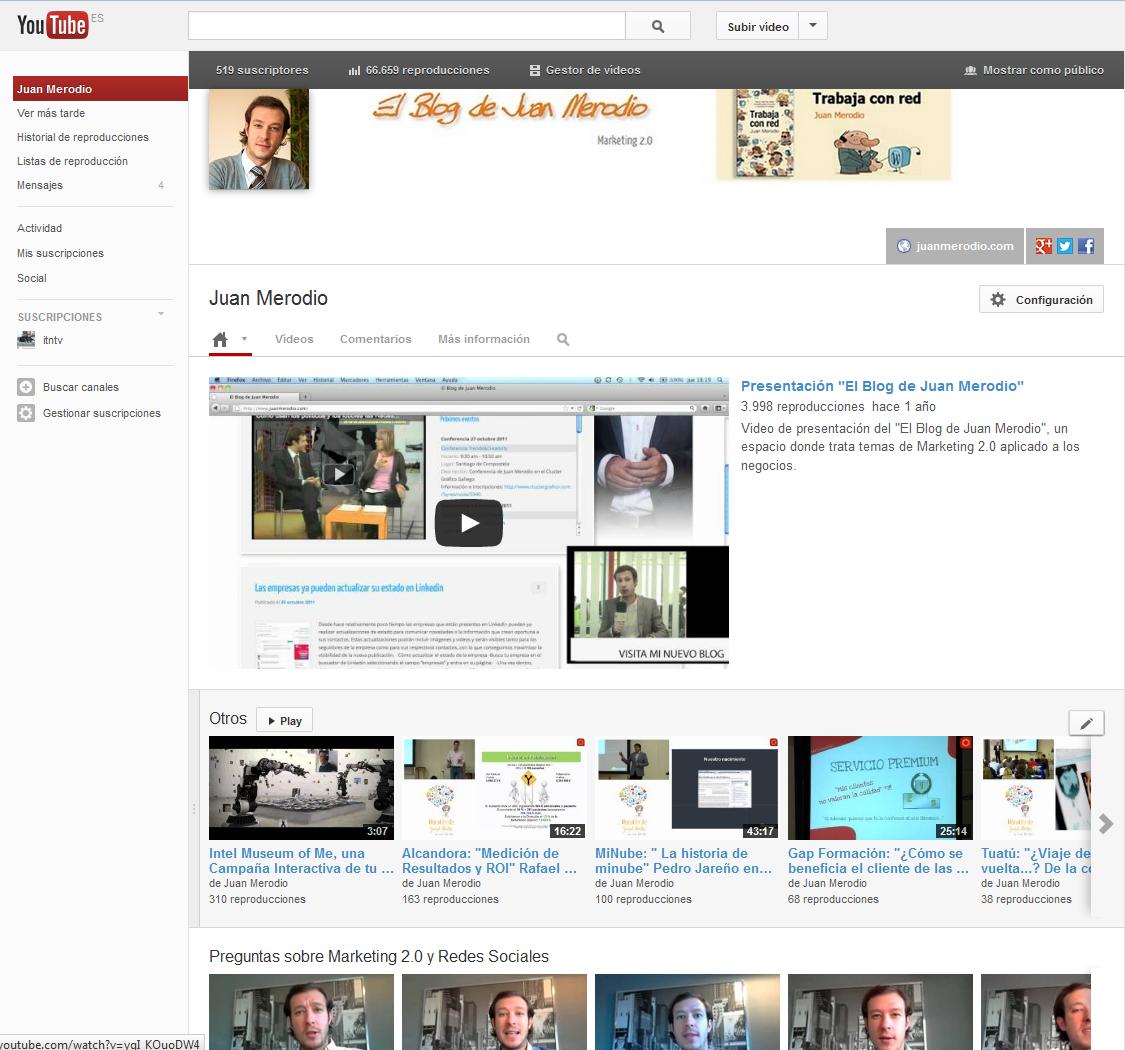The image size is (1125, 1050).
Task: Click the YouTube logo
Action: [52, 25]
